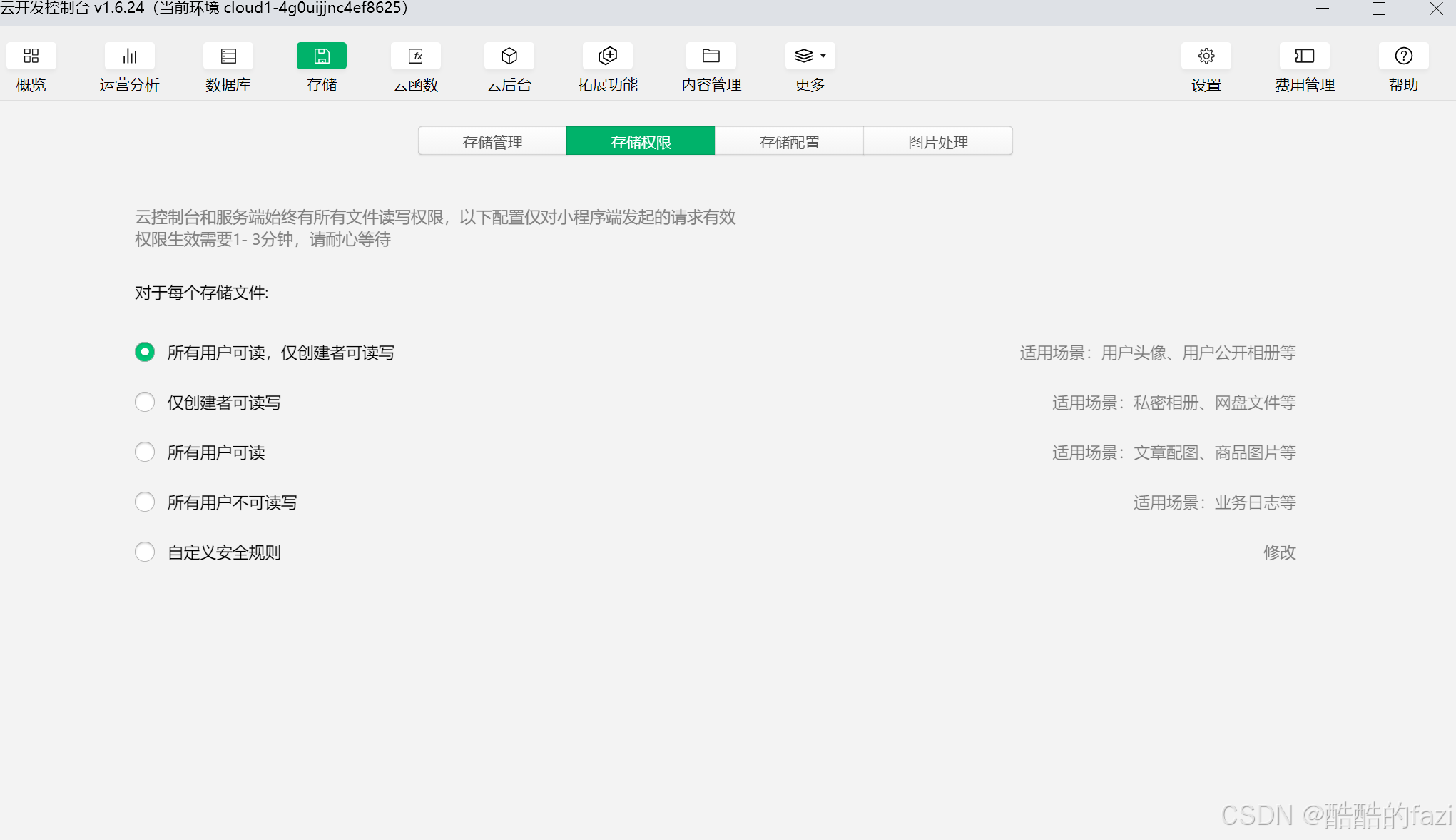Open 费用管理 billing icon
This screenshot has width=1456, height=840.
coord(1305,56)
